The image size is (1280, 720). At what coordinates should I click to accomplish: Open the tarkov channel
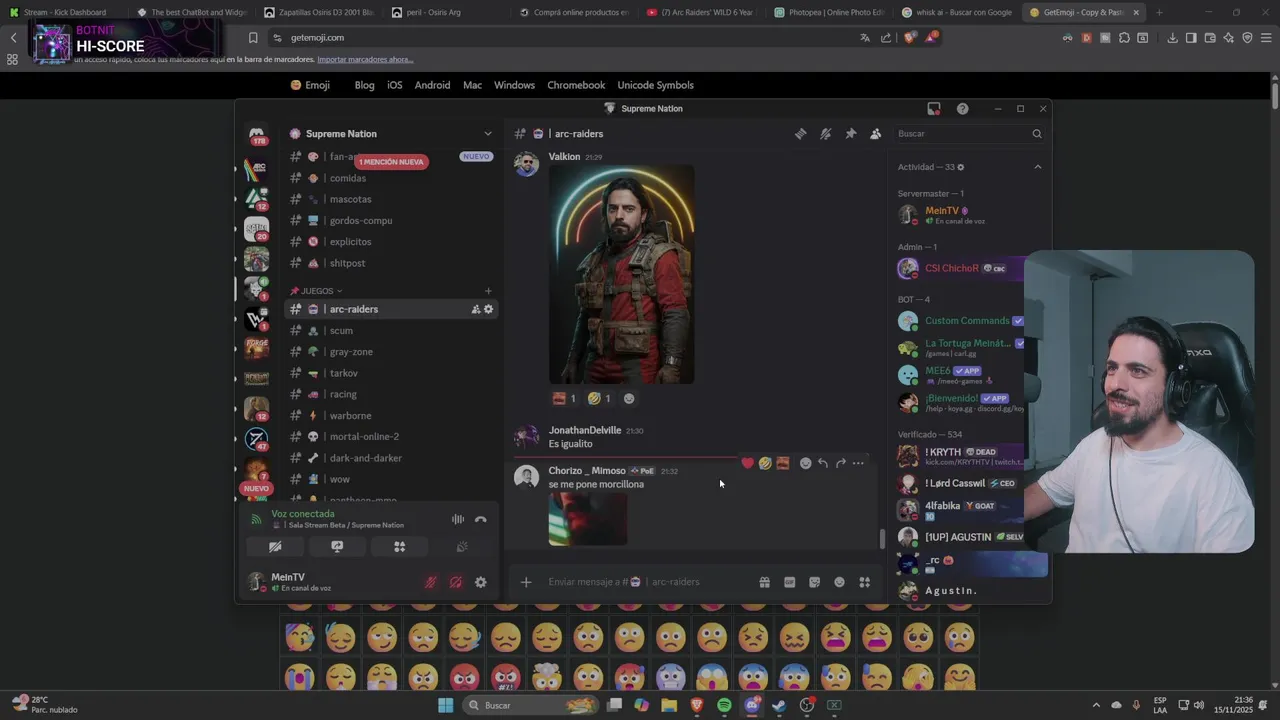390,373
